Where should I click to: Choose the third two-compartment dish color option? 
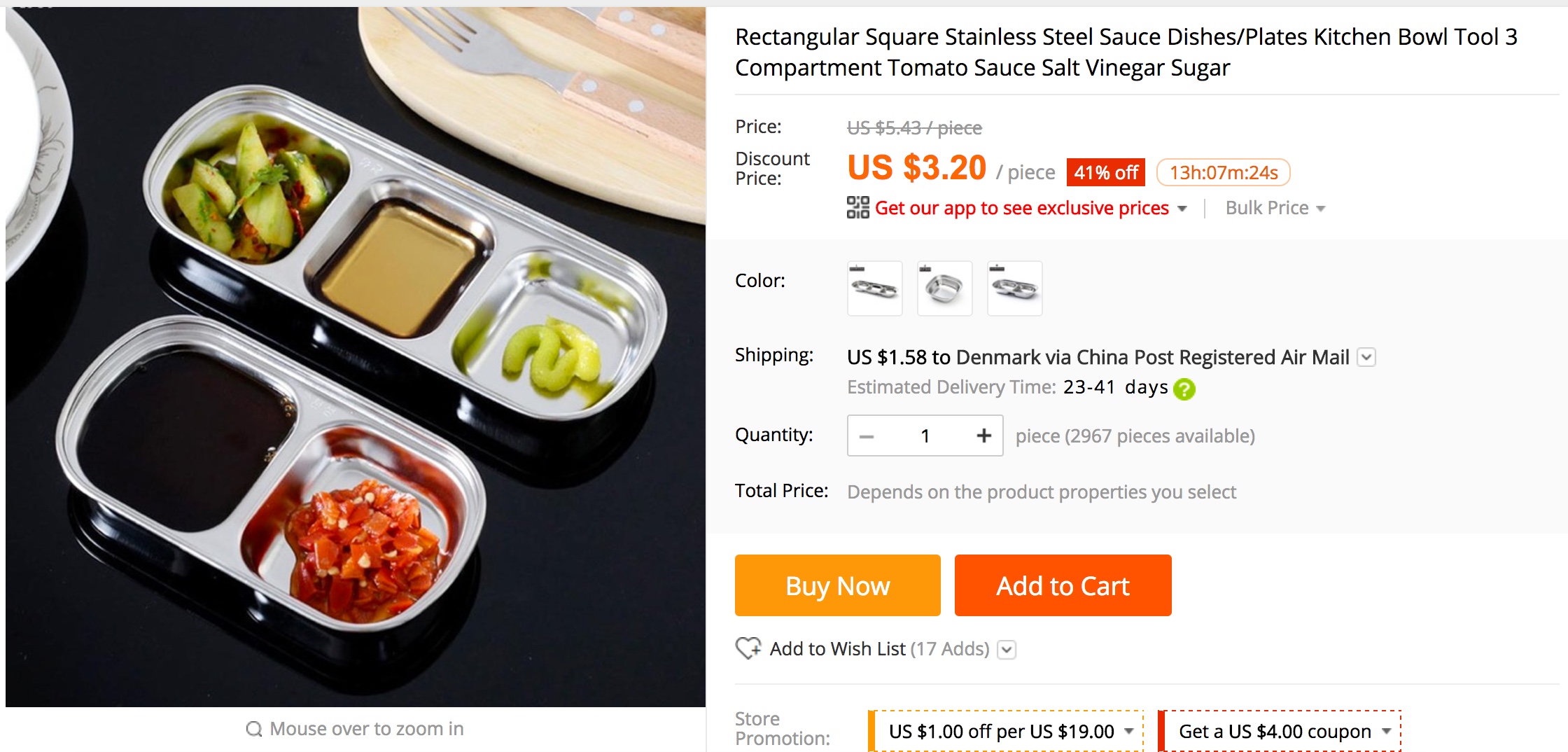(x=1014, y=288)
